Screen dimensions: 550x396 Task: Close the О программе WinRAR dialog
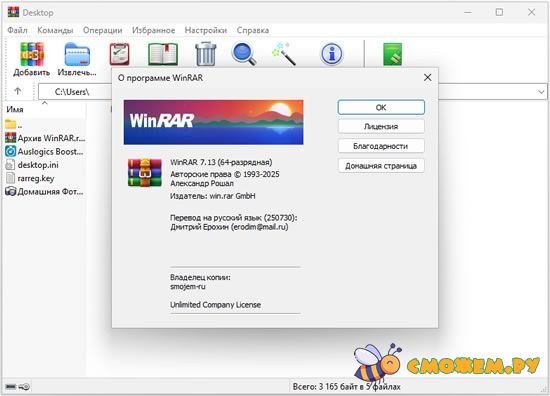click(x=427, y=78)
